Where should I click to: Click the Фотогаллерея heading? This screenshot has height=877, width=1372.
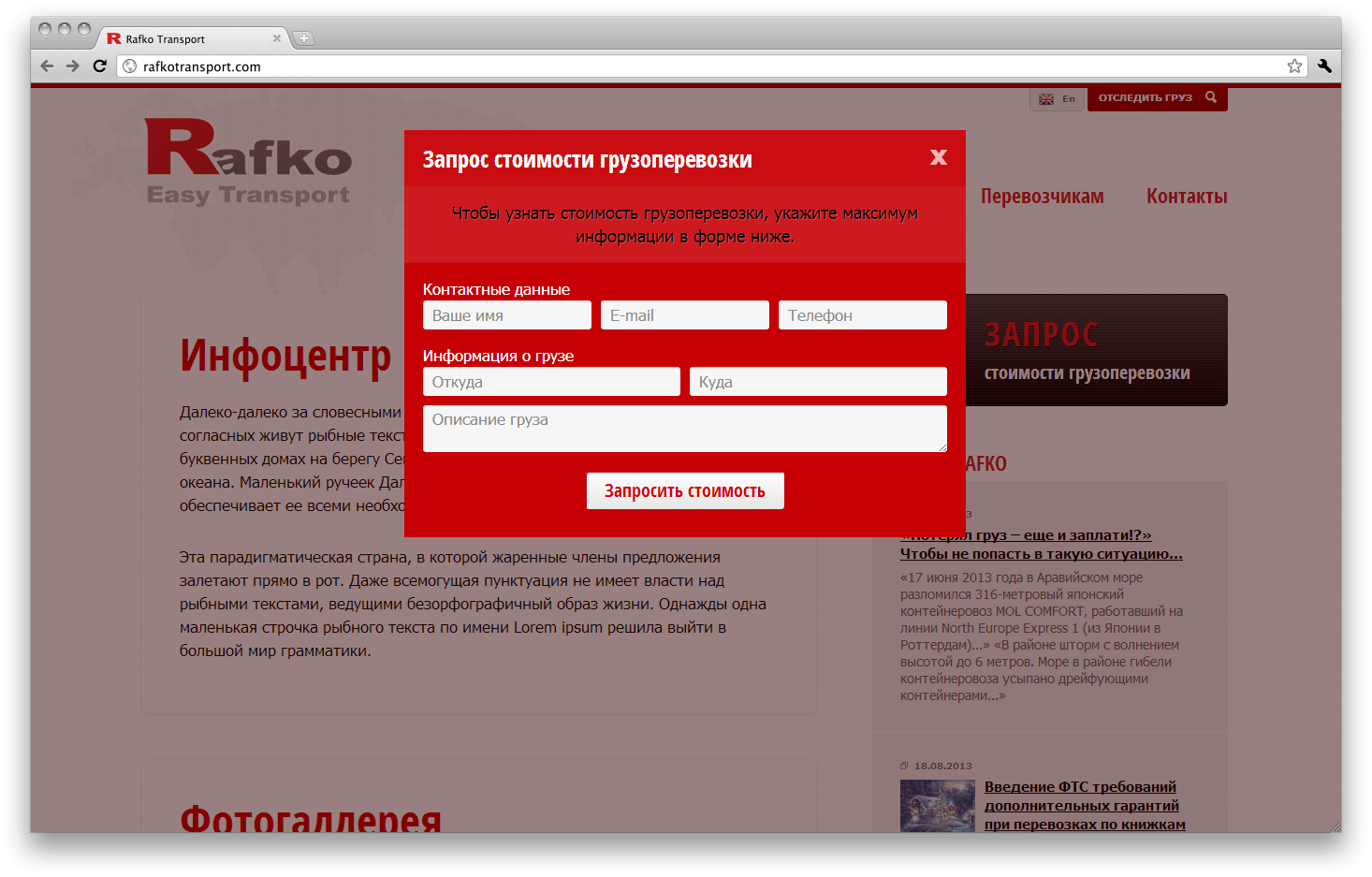[x=311, y=818]
